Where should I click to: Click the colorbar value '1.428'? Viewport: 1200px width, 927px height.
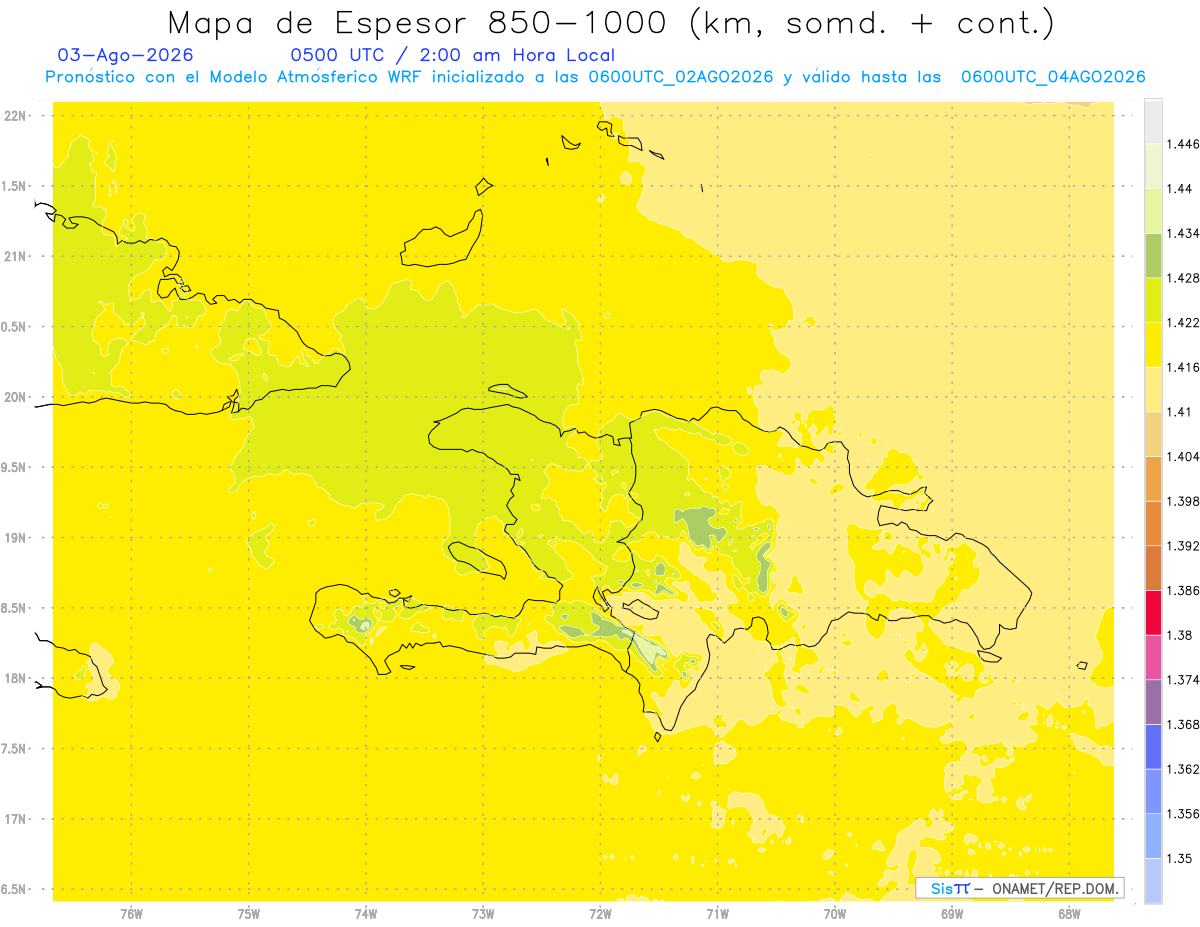(x=1183, y=278)
